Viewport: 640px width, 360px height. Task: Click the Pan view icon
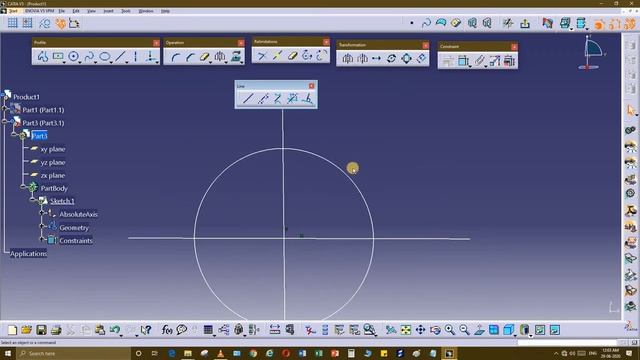coord(420,330)
